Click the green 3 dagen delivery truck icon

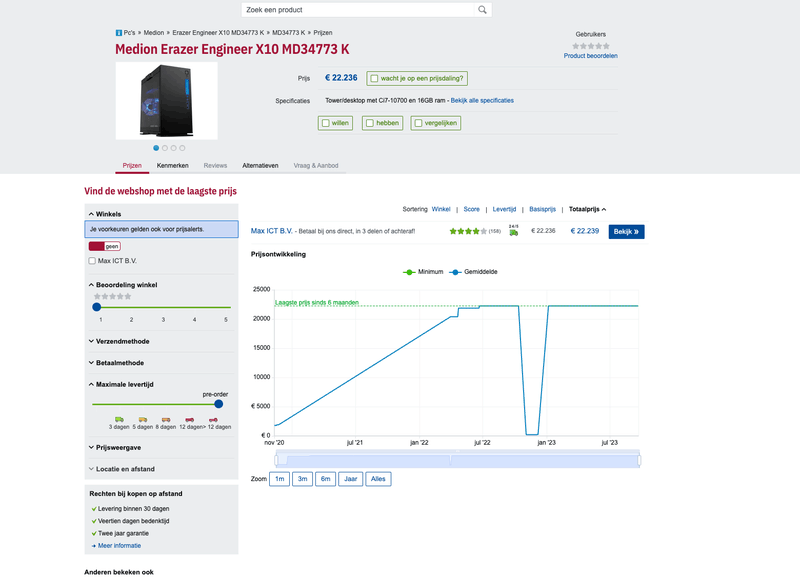[x=119, y=419]
